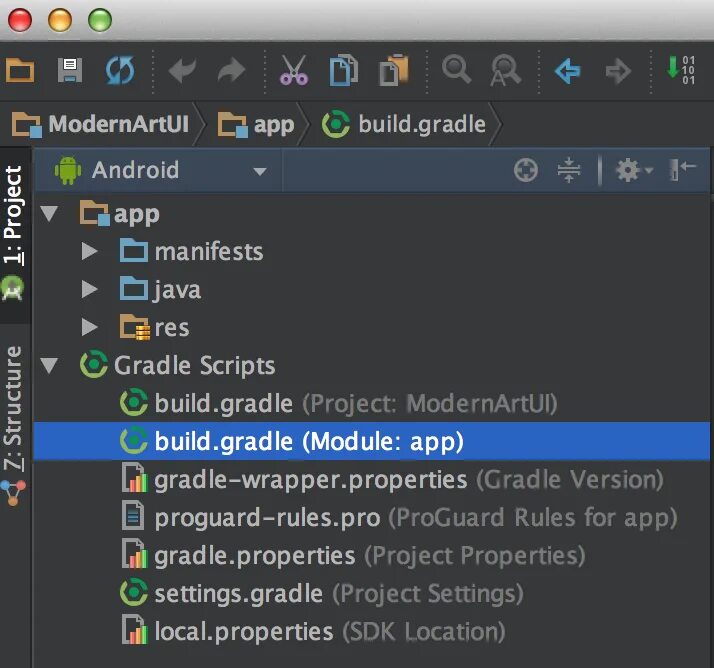
Task: Select the app module label
Action: coord(137,214)
